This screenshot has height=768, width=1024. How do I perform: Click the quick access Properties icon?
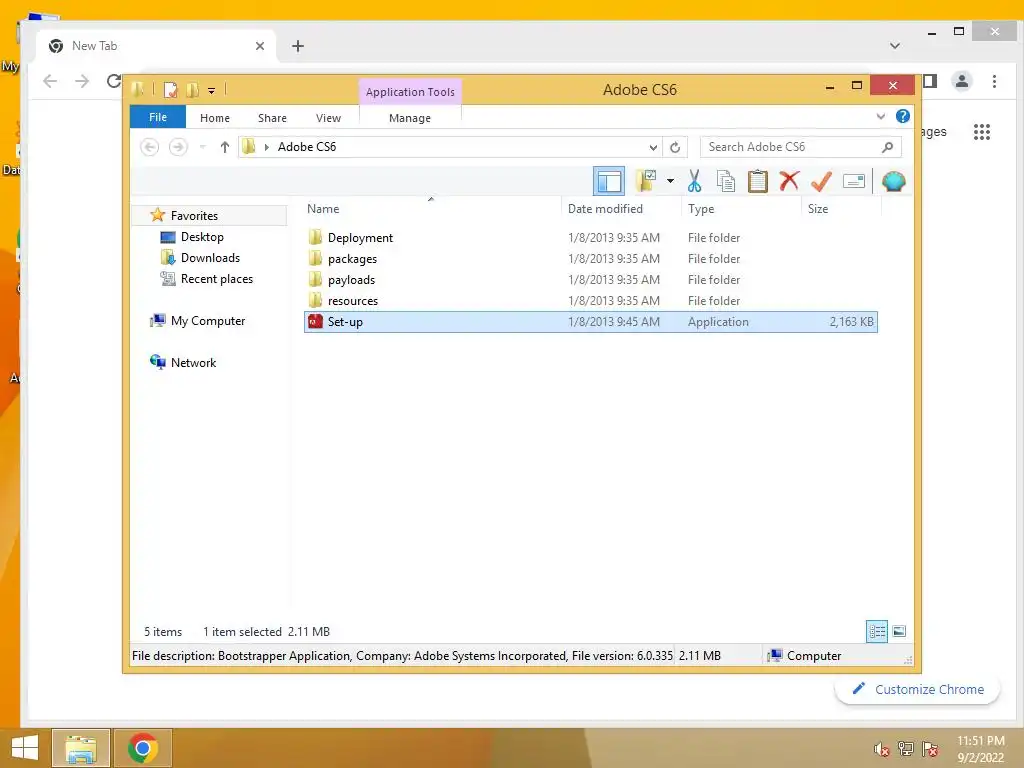click(170, 89)
